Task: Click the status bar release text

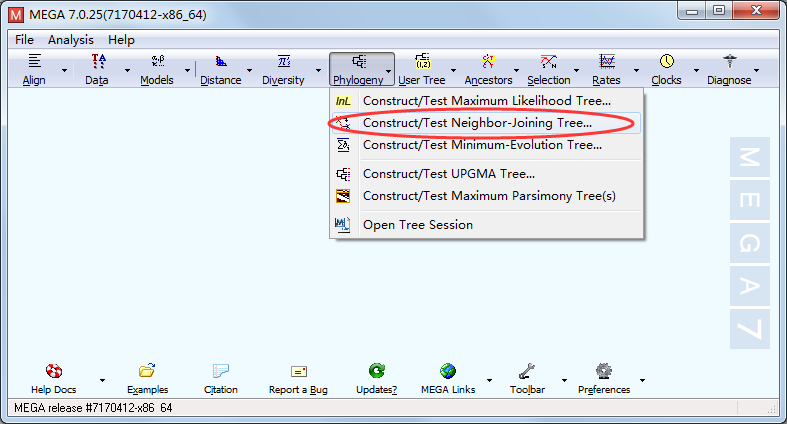Action: click(93, 408)
